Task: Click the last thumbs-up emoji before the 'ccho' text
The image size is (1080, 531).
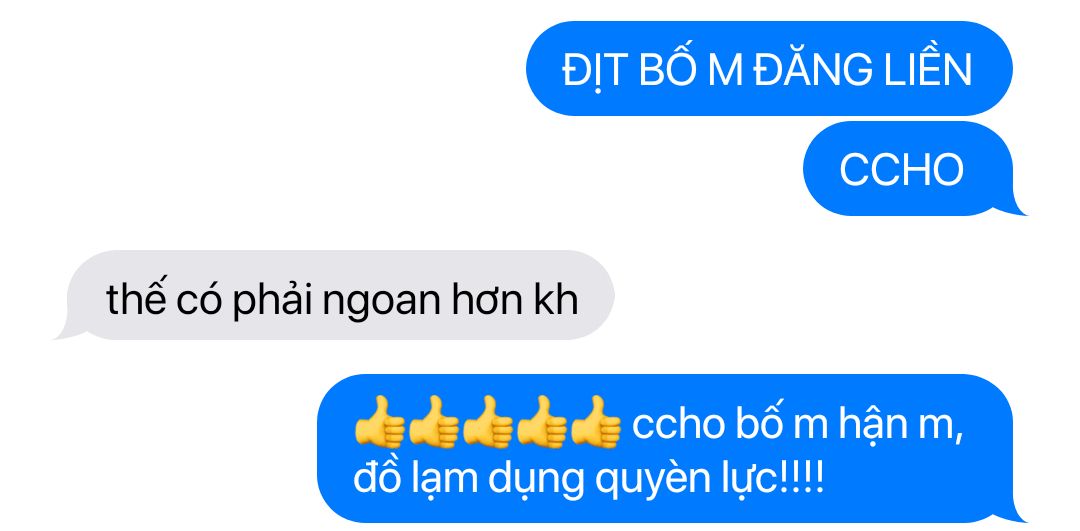Action: pyautogui.click(x=596, y=423)
